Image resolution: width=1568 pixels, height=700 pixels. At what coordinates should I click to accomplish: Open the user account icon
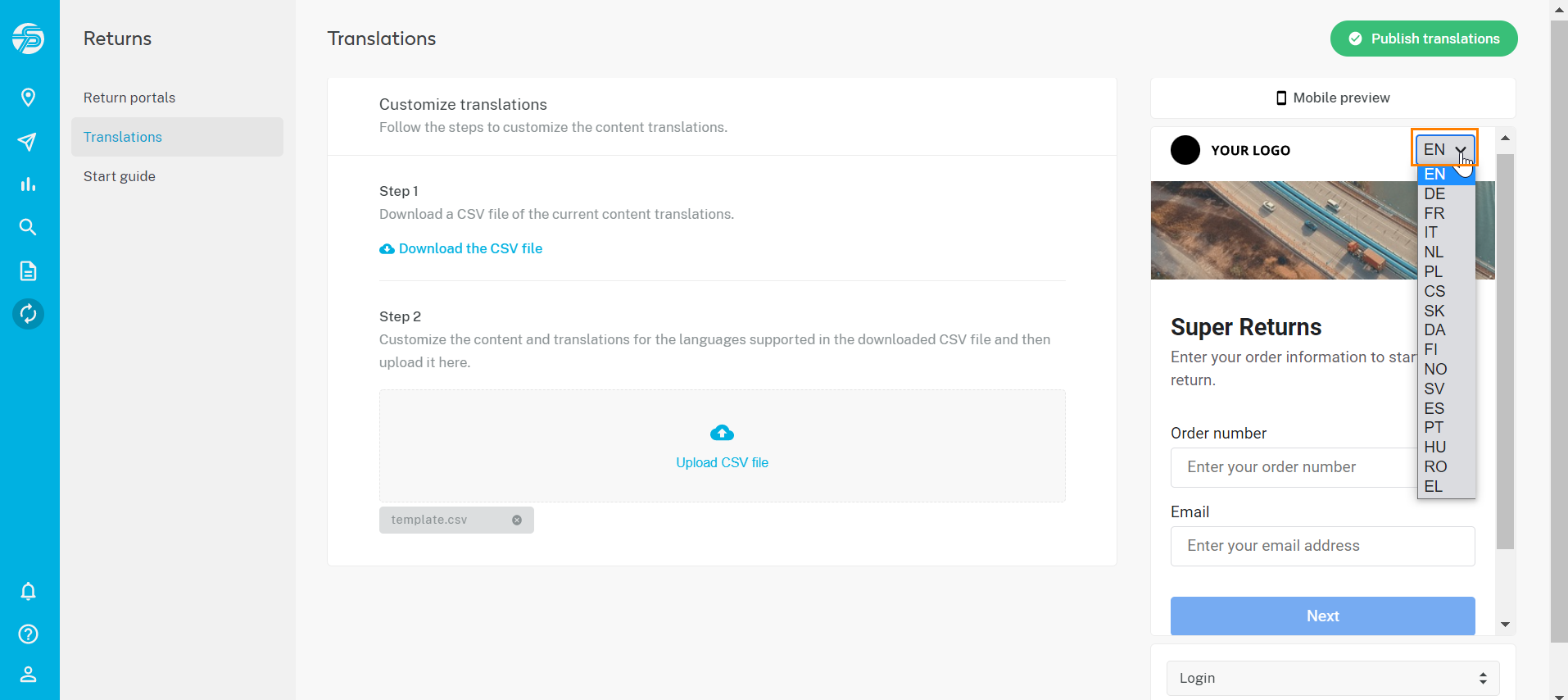28,675
